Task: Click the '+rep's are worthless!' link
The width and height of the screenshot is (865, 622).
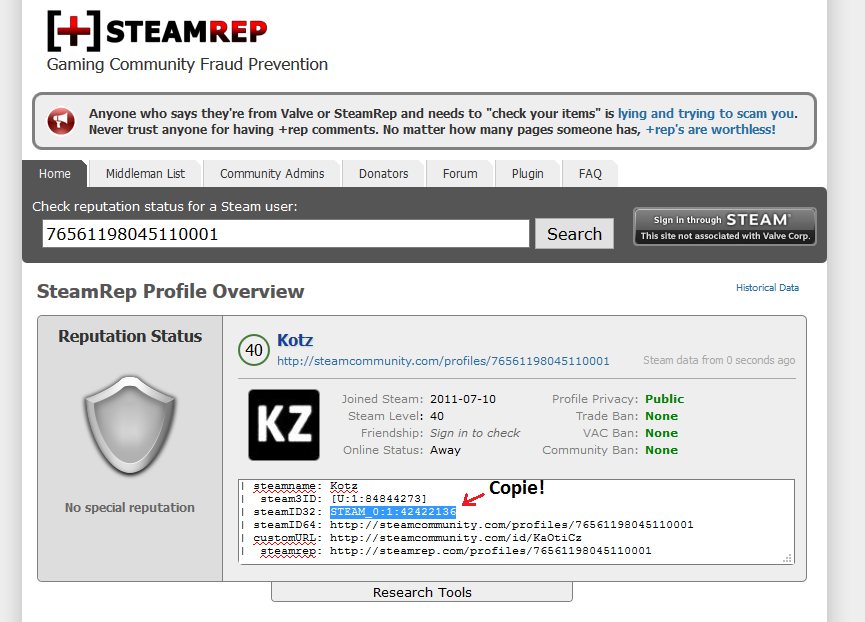Action: (711, 130)
